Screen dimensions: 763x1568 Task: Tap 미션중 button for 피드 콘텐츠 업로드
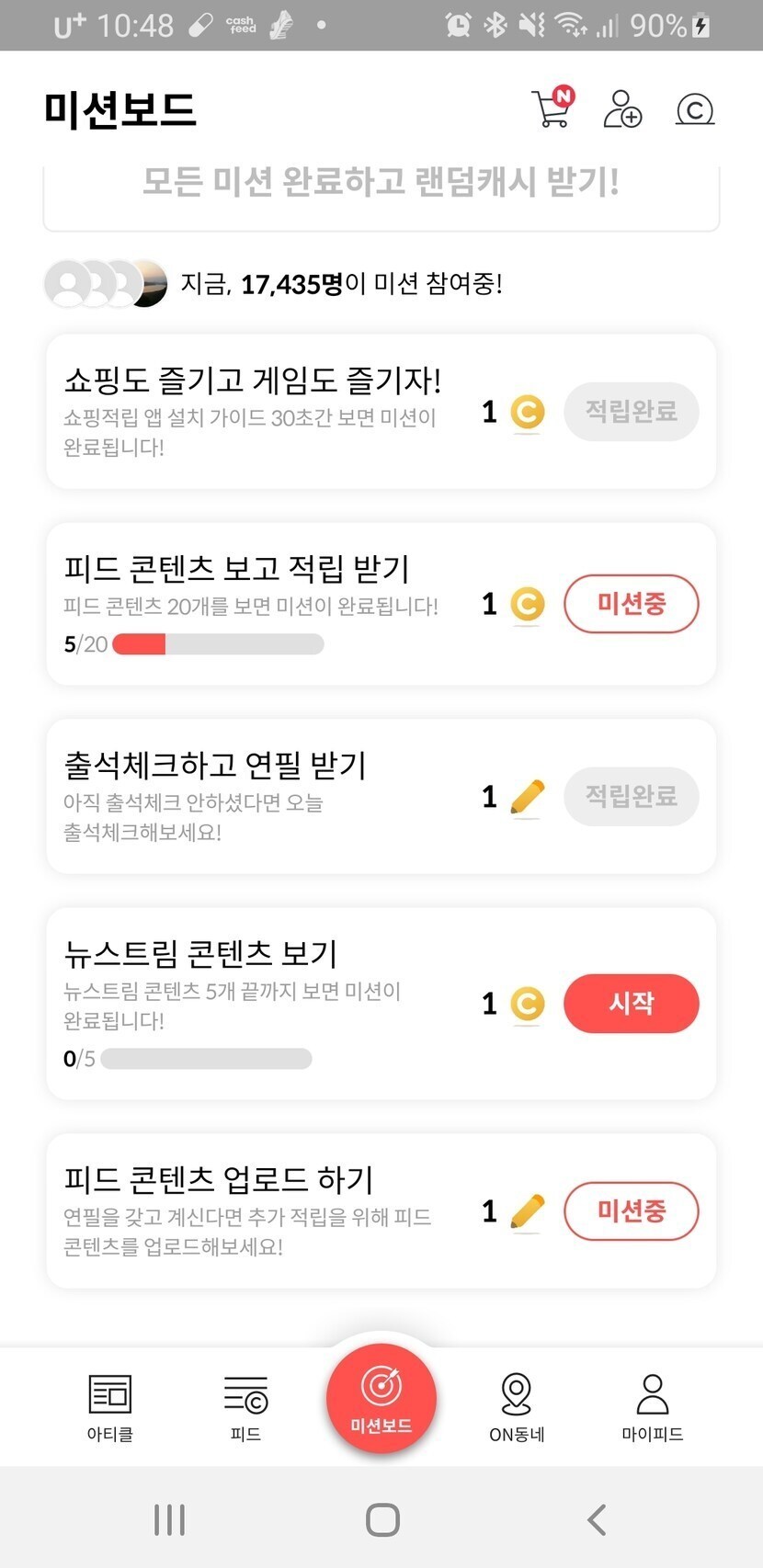point(631,1210)
